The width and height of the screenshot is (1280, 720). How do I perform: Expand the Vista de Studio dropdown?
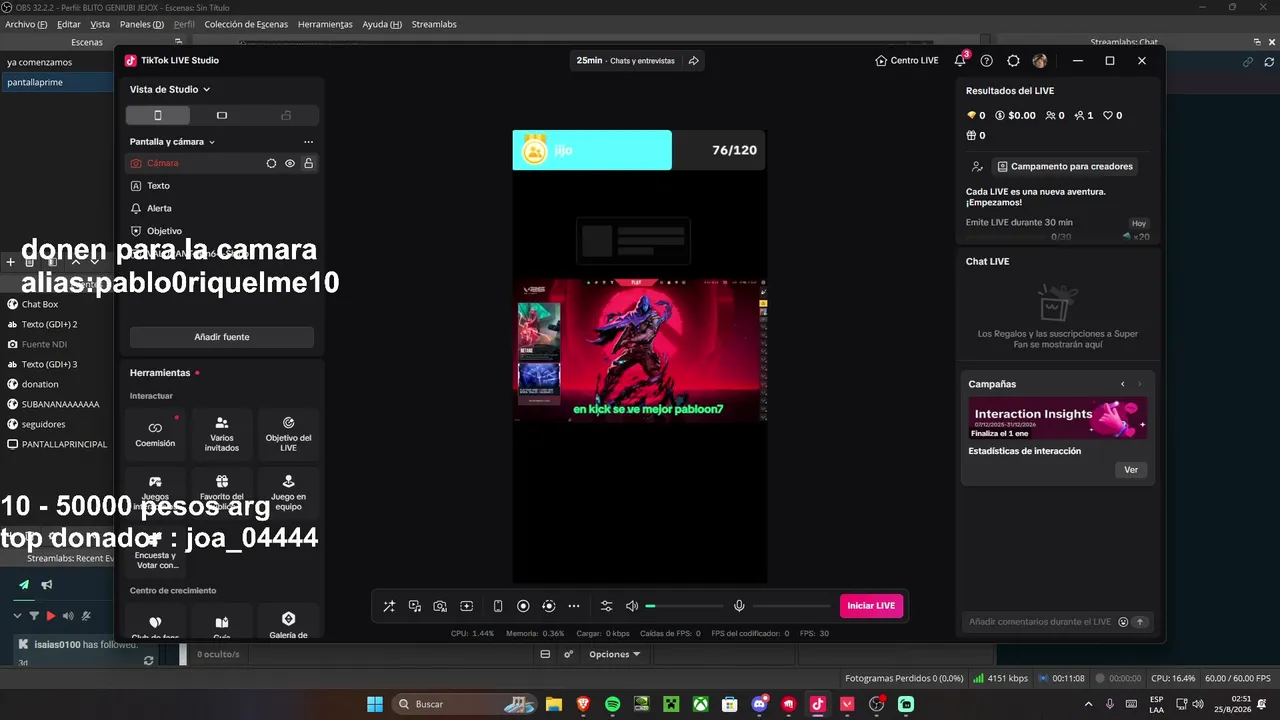pos(170,89)
